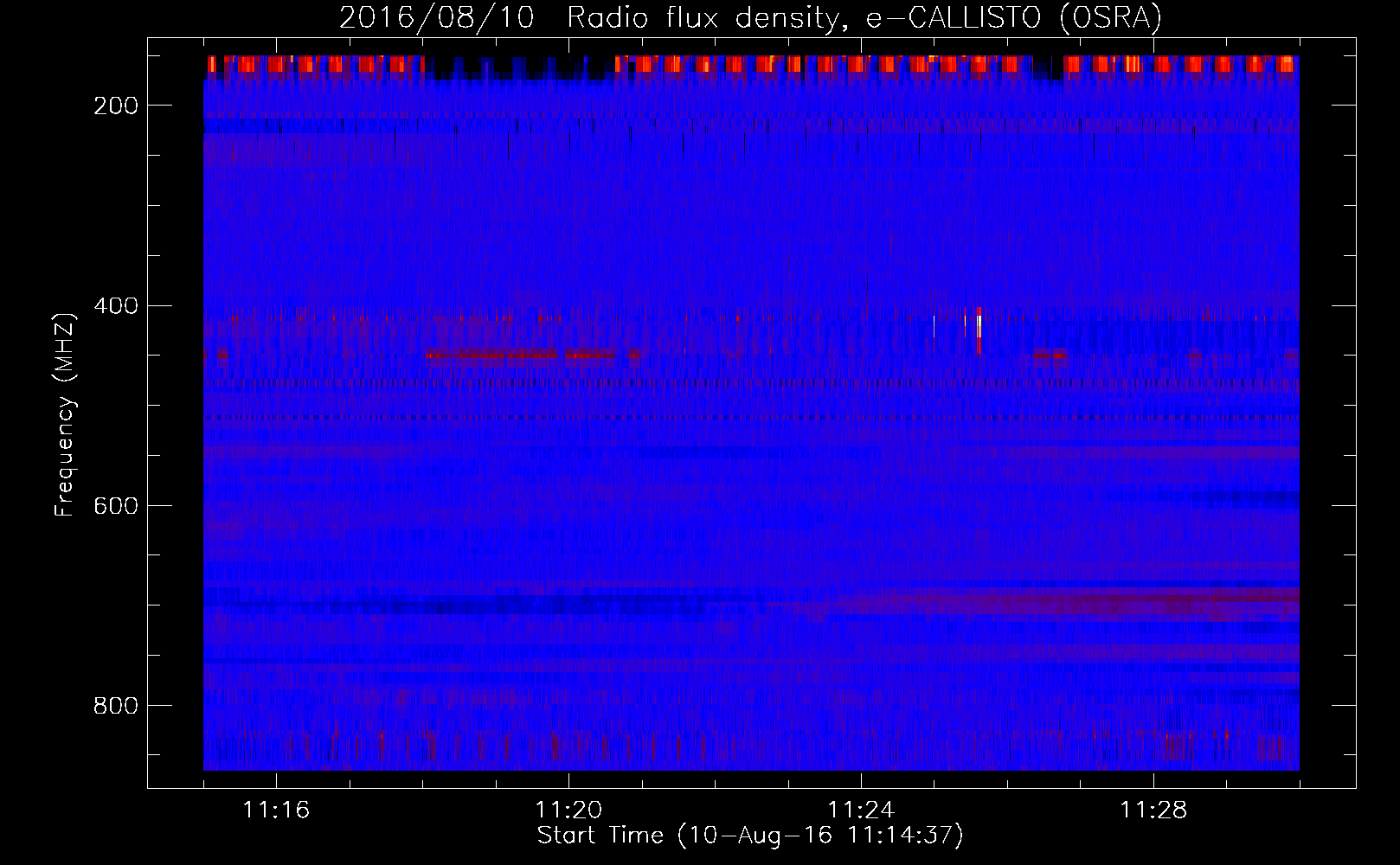Click the 400 frequency tick label

(x=116, y=306)
